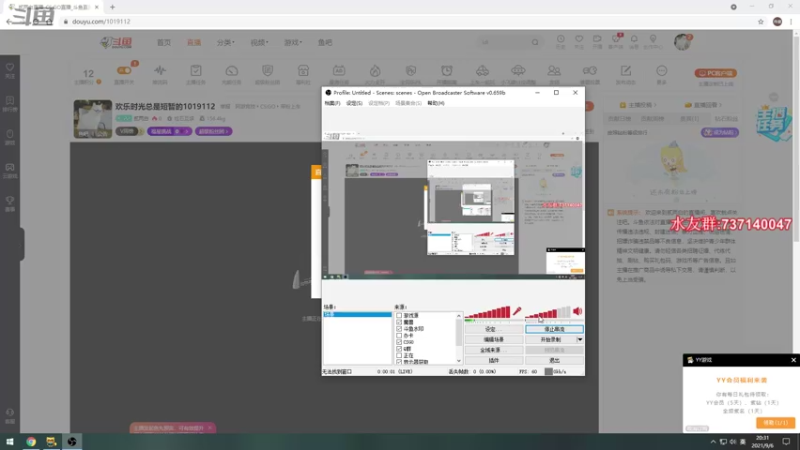Screen dimensions: 800x450
Task: Toggle the Q群 source checkbox
Action: (x=399, y=349)
